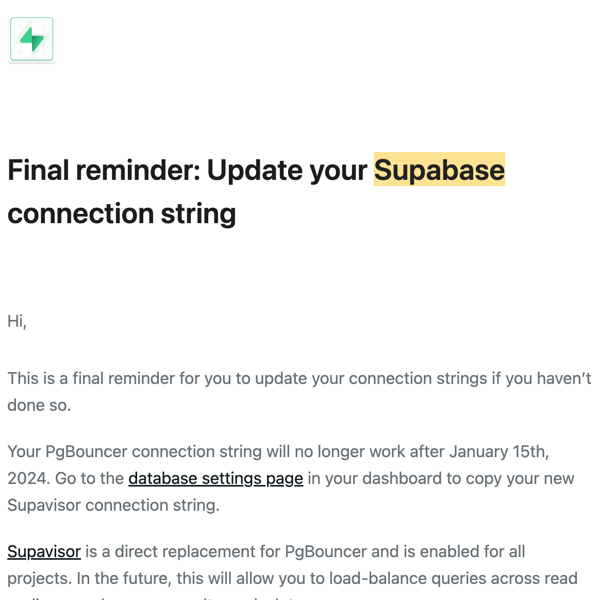Click "copy your new" text
600x600 pixels.
point(523,478)
